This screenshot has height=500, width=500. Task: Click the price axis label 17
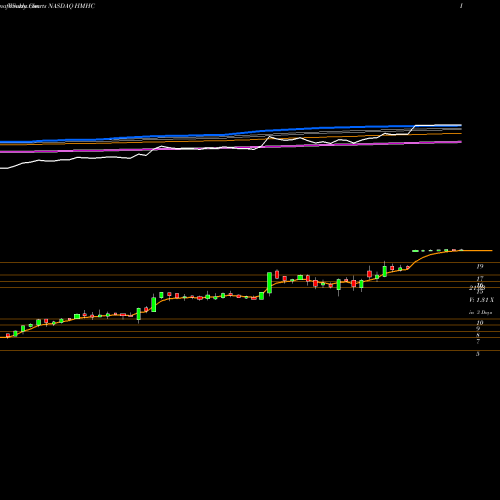[x=480, y=279]
